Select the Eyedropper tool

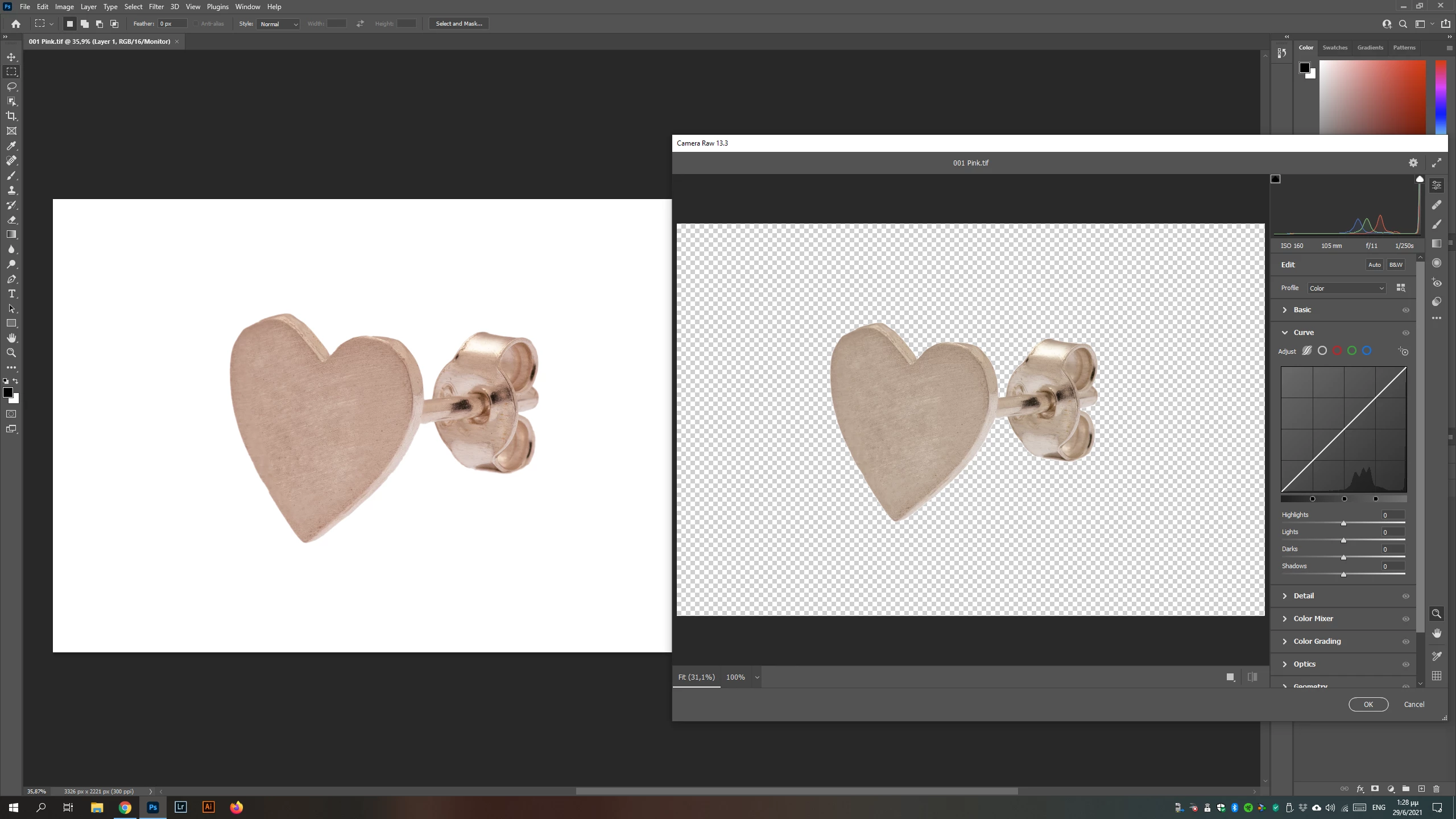pos(11,146)
